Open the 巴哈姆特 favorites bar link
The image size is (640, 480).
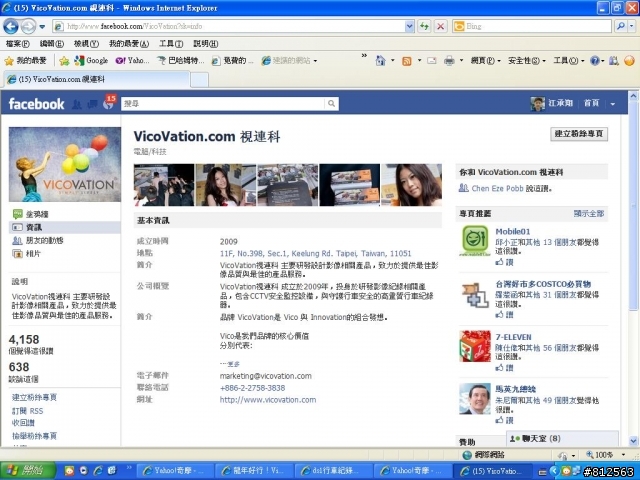(180, 61)
